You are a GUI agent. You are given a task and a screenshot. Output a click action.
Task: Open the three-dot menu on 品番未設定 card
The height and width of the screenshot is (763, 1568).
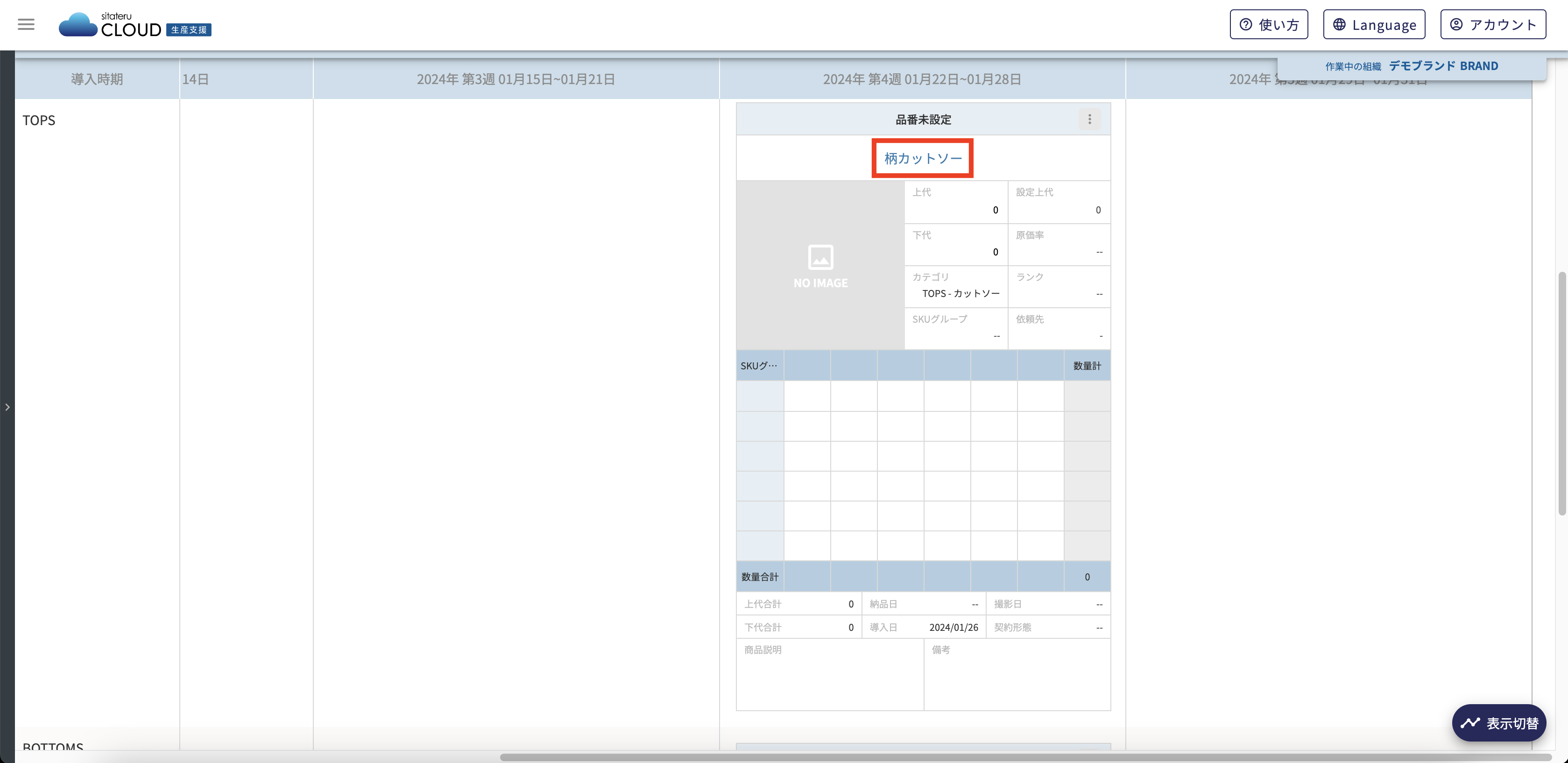coord(1089,120)
